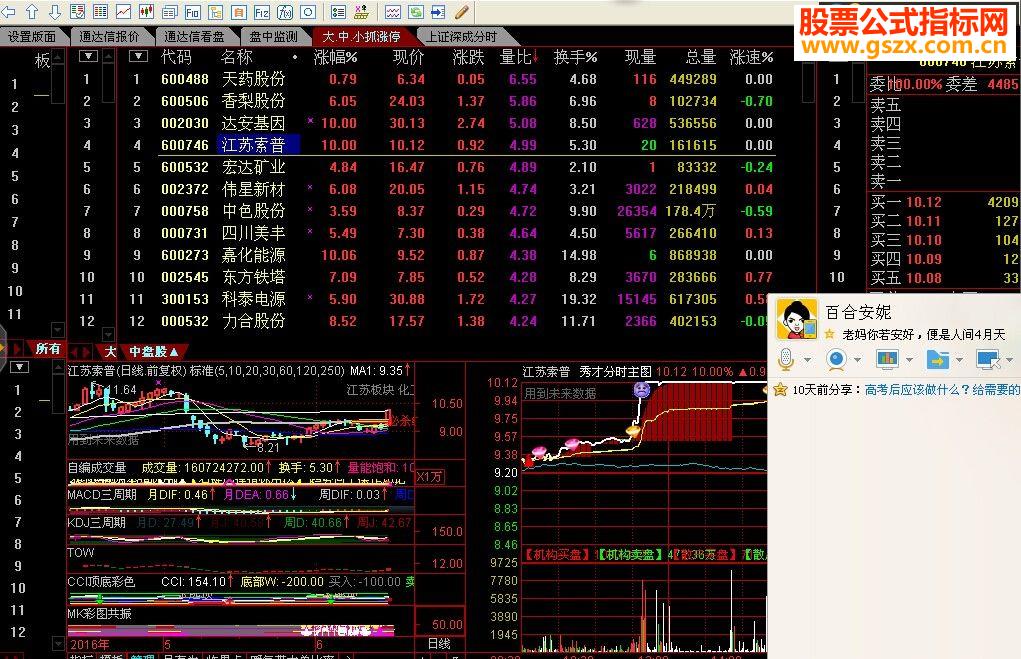Click the stacked windows toolbar icon
1021x659 pixels.
pos(169,12)
